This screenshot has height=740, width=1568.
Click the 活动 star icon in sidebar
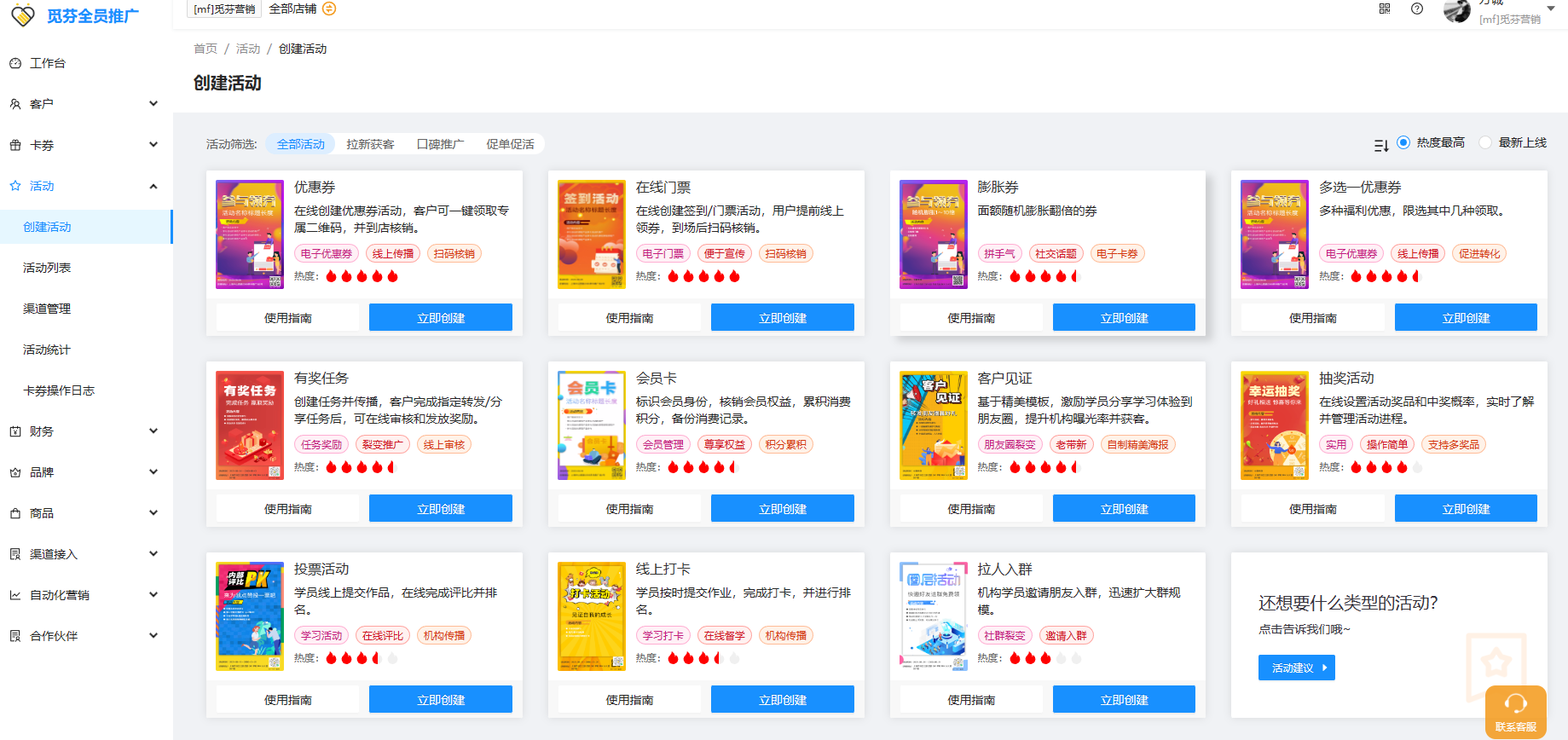point(15,186)
